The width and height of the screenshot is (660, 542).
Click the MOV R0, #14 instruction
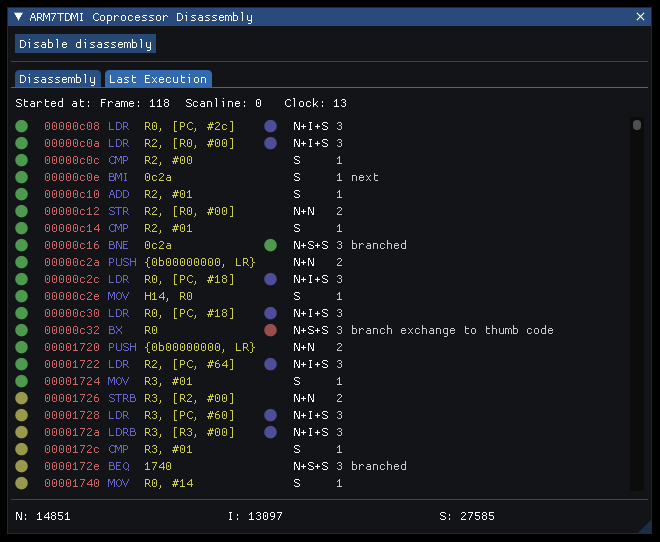coord(150,483)
